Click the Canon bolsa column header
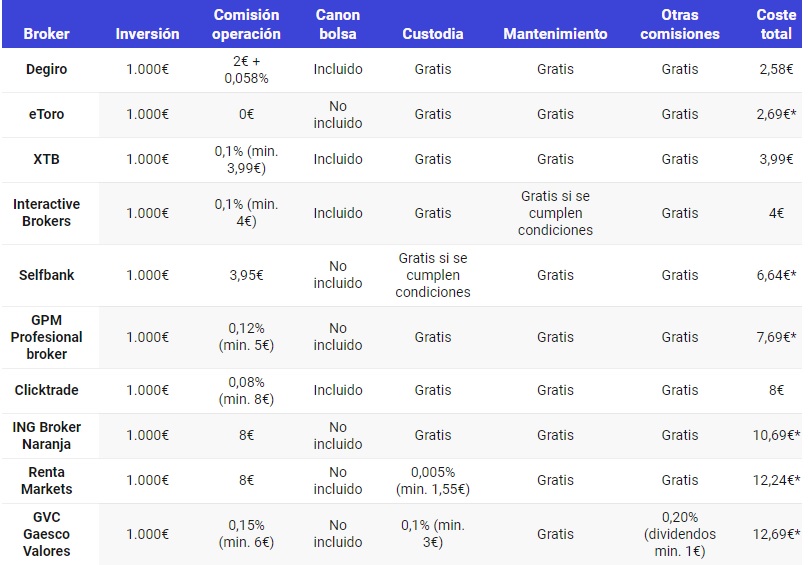Viewport: 808px width, 565px height. (x=338, y=24)
